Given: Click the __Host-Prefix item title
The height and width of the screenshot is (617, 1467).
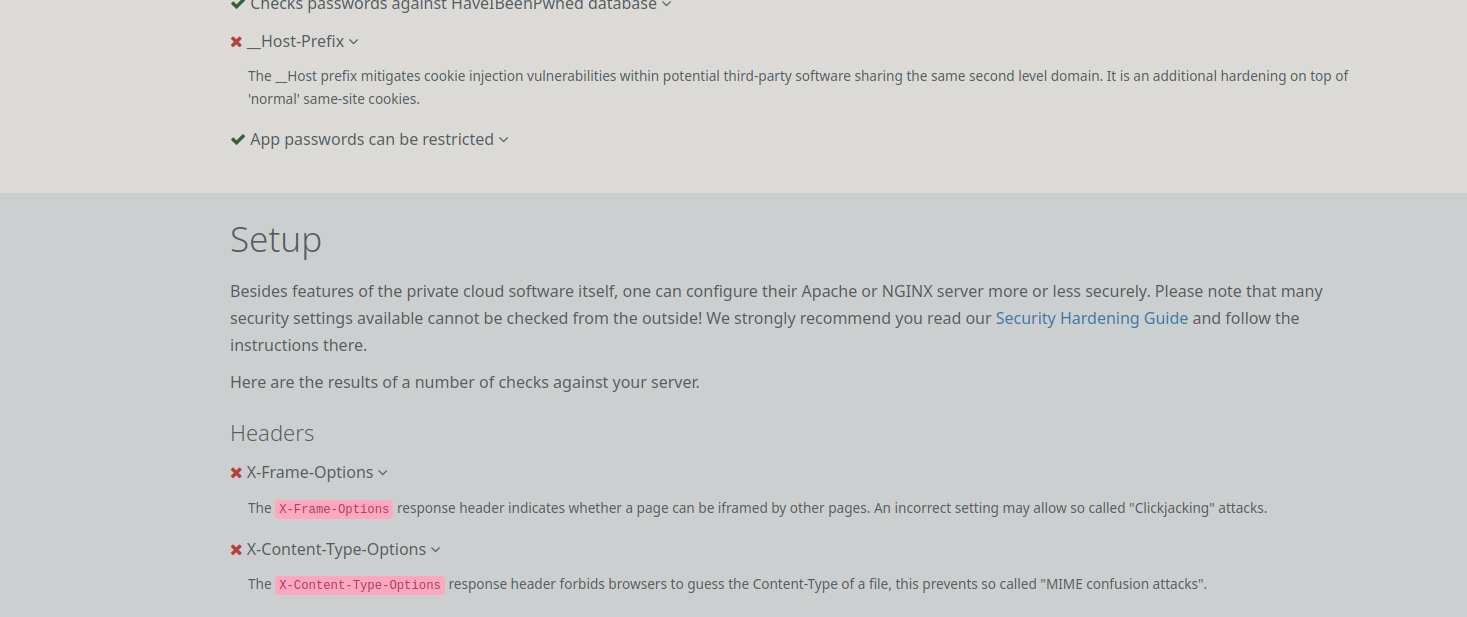Looking at the screenshot, I should [295, 42].
